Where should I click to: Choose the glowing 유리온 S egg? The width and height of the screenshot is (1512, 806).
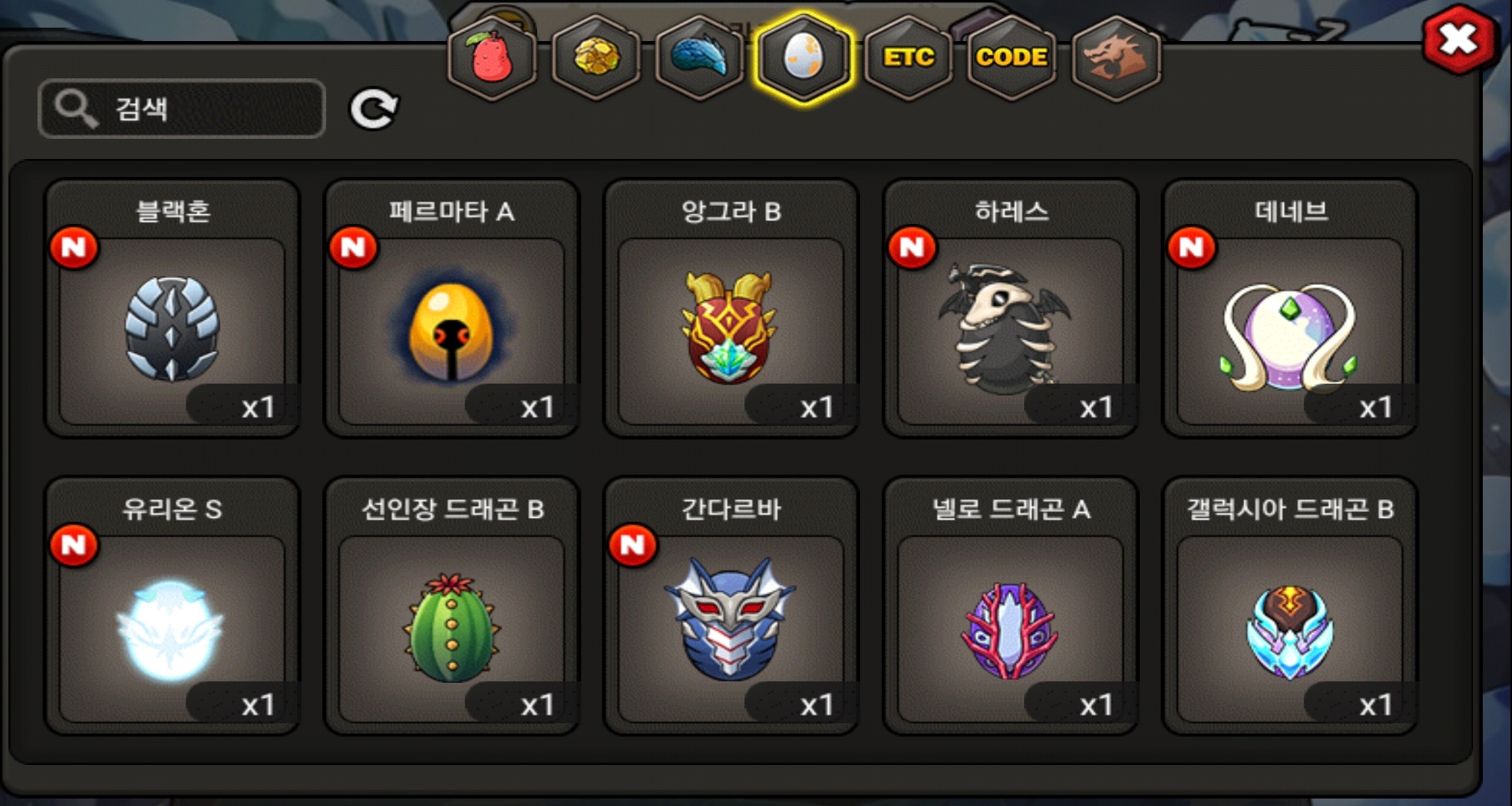(172, 606)
